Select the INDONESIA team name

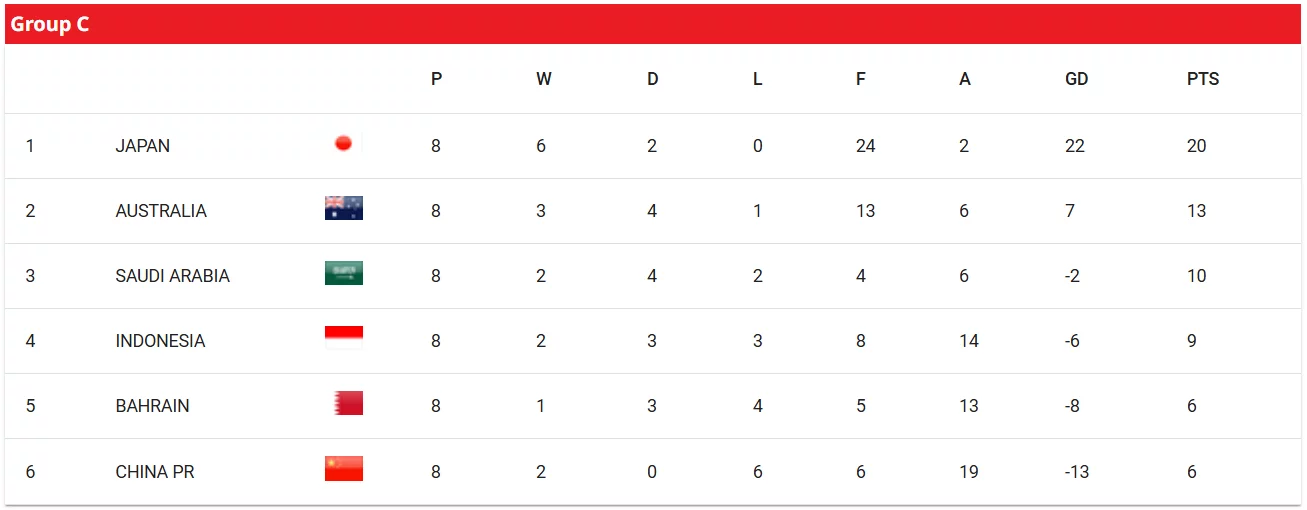click(x=160, y=341)
